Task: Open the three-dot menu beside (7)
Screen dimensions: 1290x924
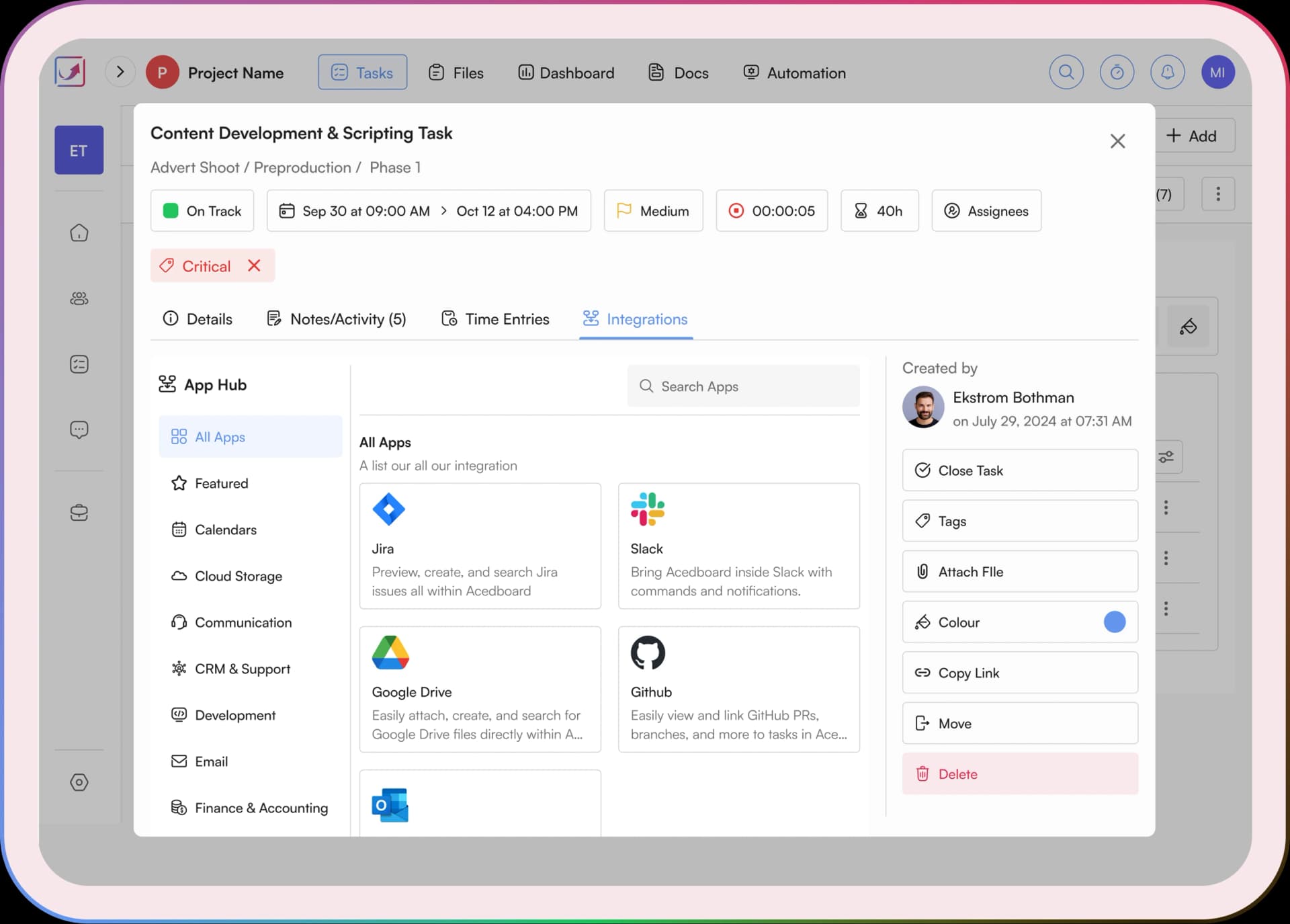Action: click(1217, 194)
